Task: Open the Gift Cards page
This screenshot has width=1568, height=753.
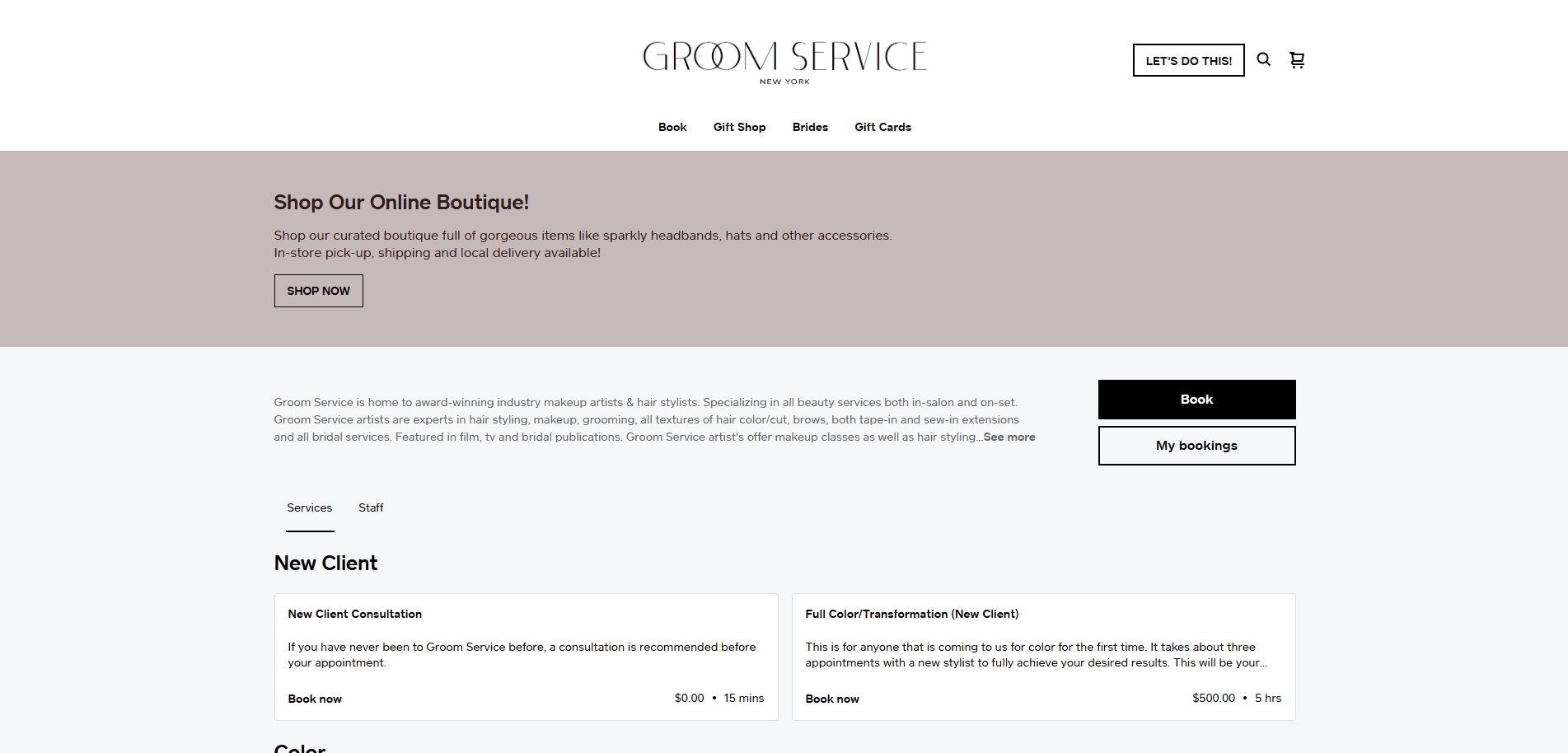Action: [x=882, y=127]
